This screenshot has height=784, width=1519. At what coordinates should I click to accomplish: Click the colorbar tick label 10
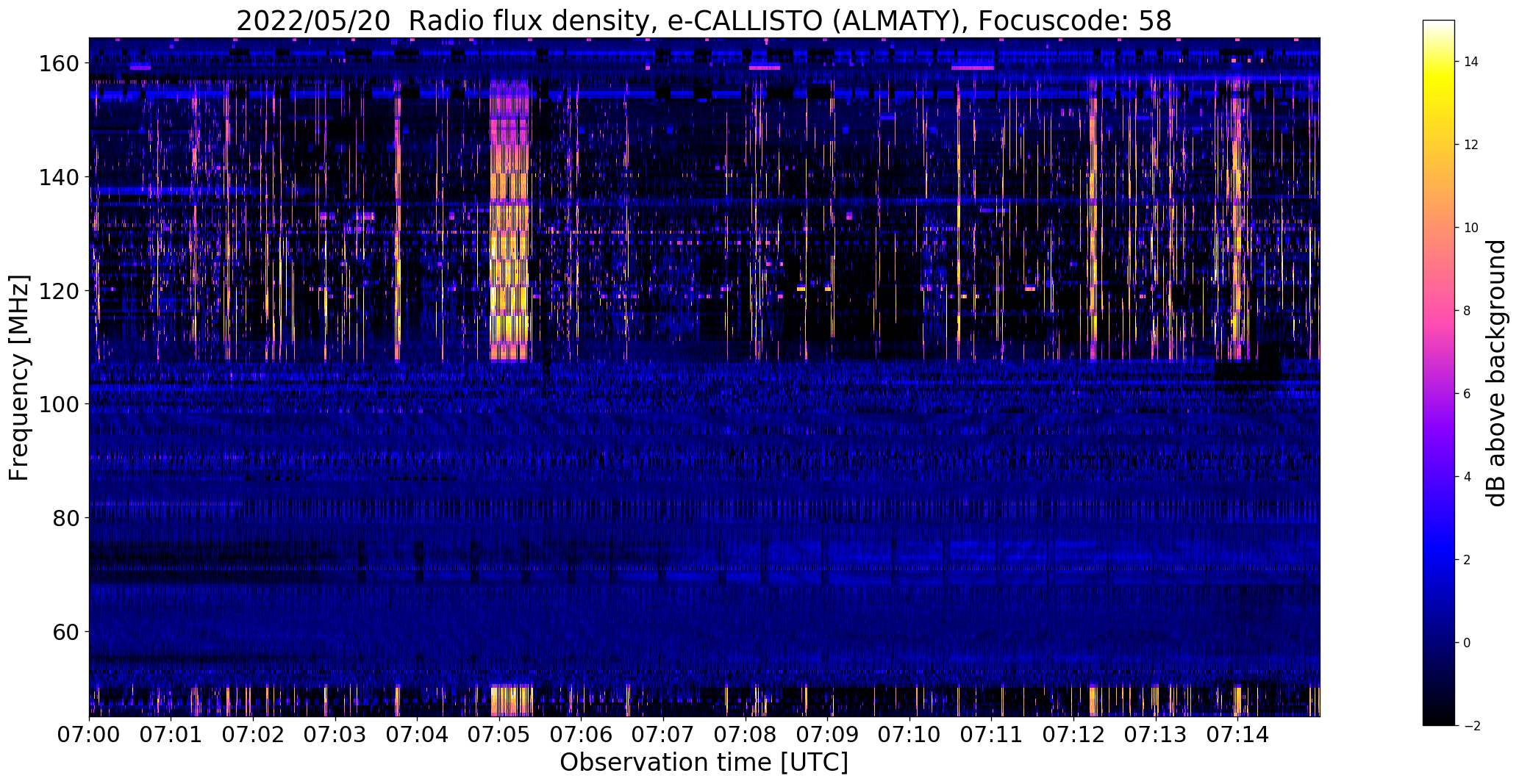[x=1471, y=228]
